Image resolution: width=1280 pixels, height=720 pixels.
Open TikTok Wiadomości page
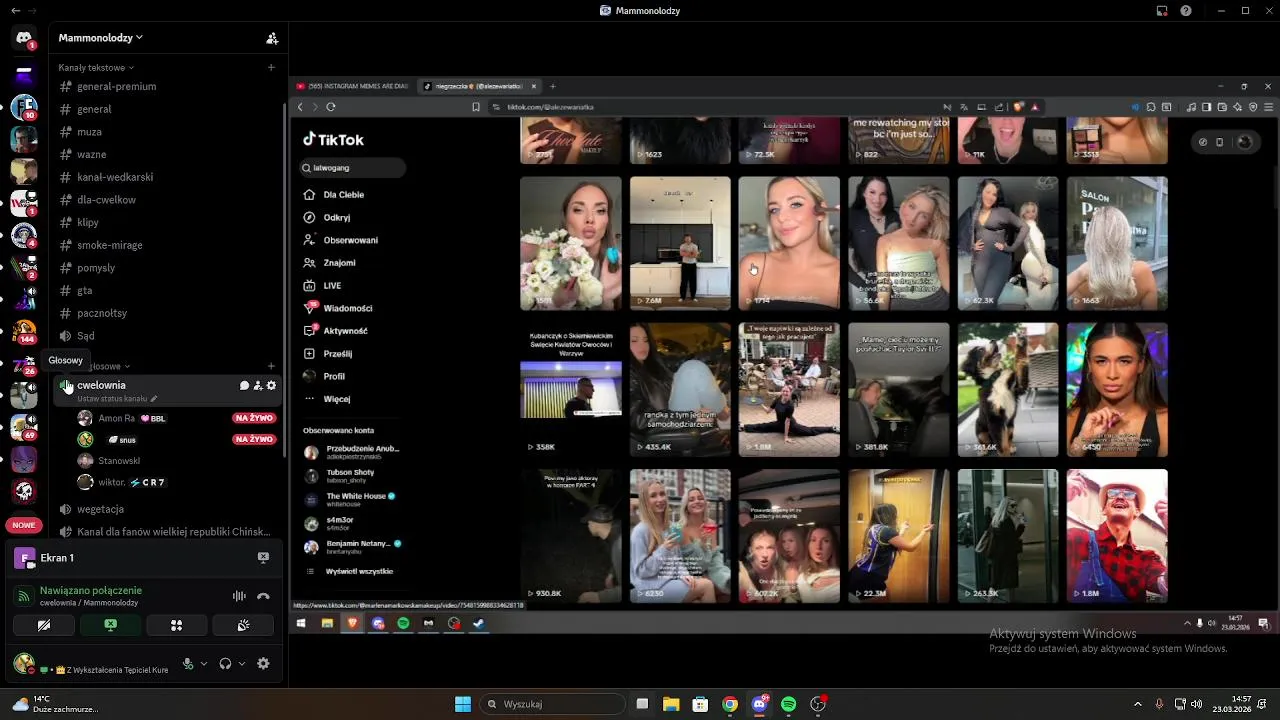coord(338,308)
